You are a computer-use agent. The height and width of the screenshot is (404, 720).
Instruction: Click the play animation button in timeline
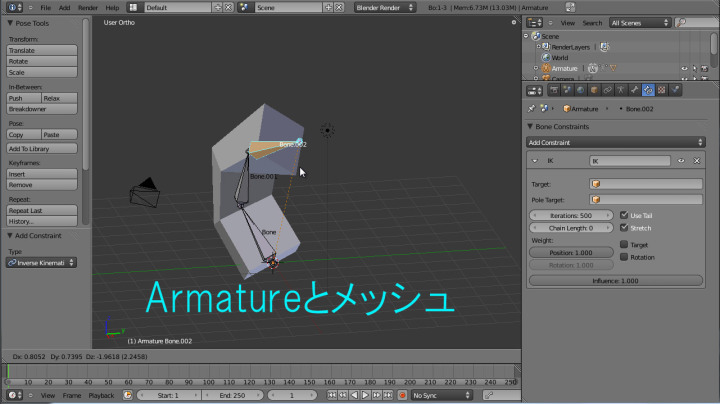coord(364,395)
